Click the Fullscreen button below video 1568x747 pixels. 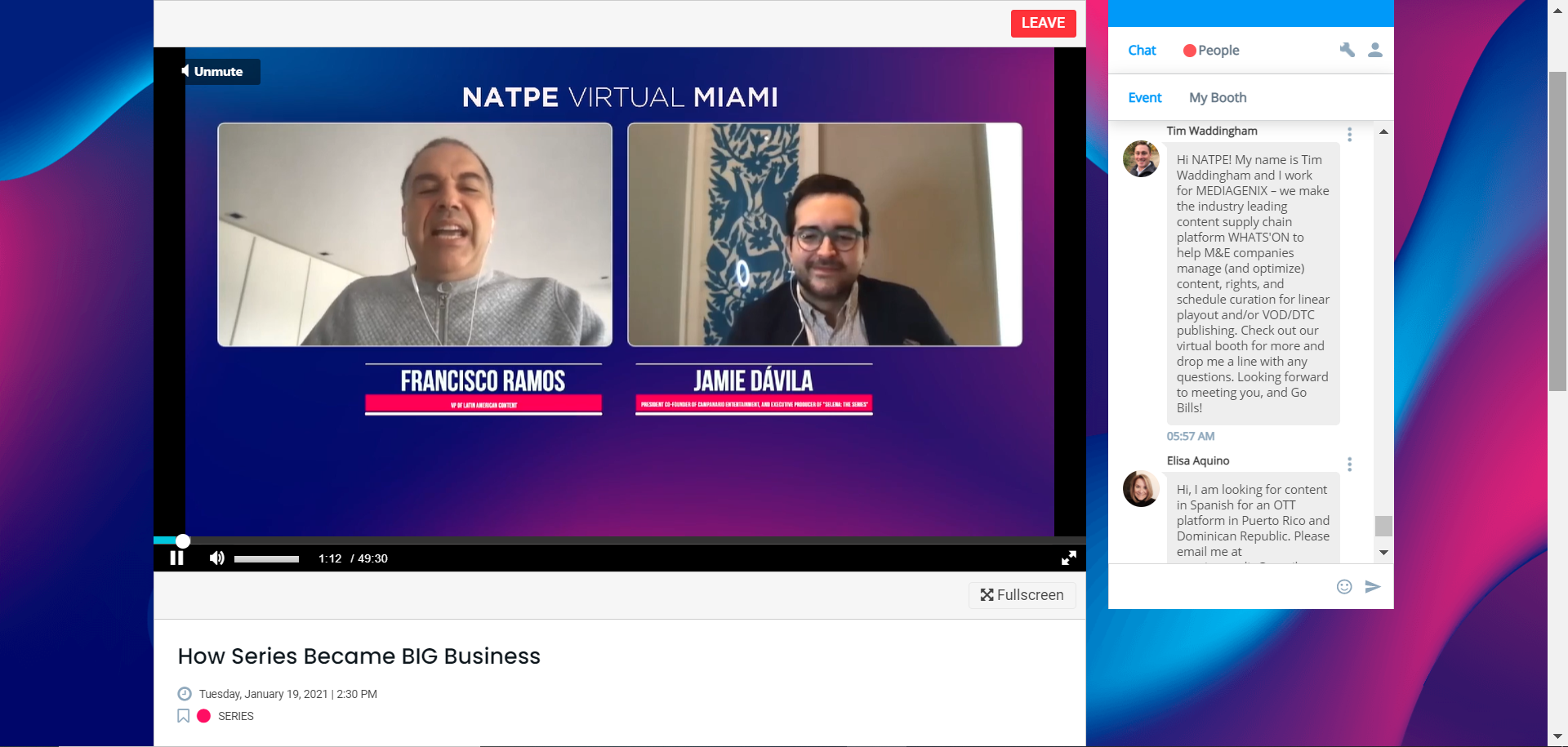tap(1022, 595)
